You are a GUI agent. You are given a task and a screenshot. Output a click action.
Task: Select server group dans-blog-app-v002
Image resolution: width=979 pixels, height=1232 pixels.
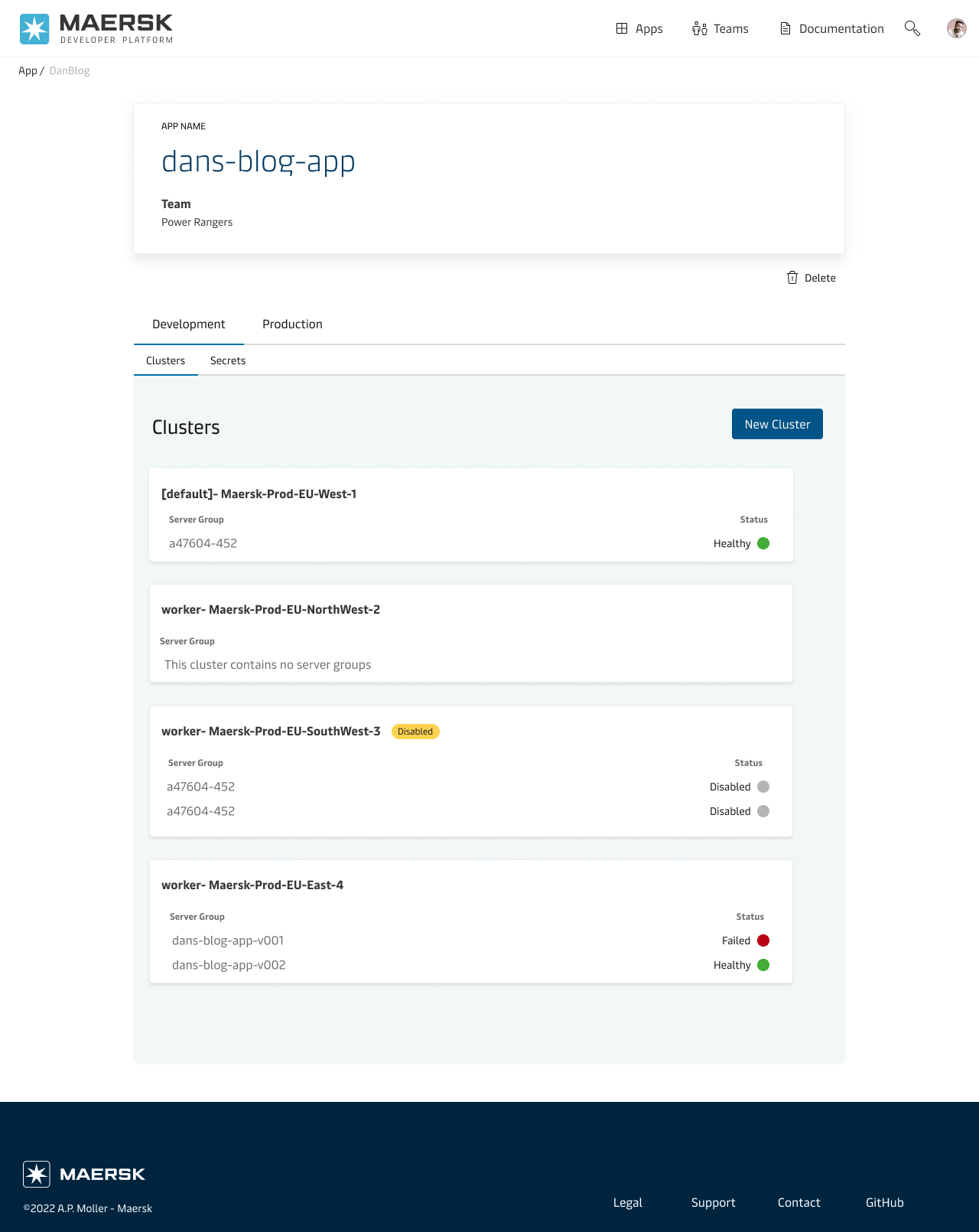[x=229, y=965]
